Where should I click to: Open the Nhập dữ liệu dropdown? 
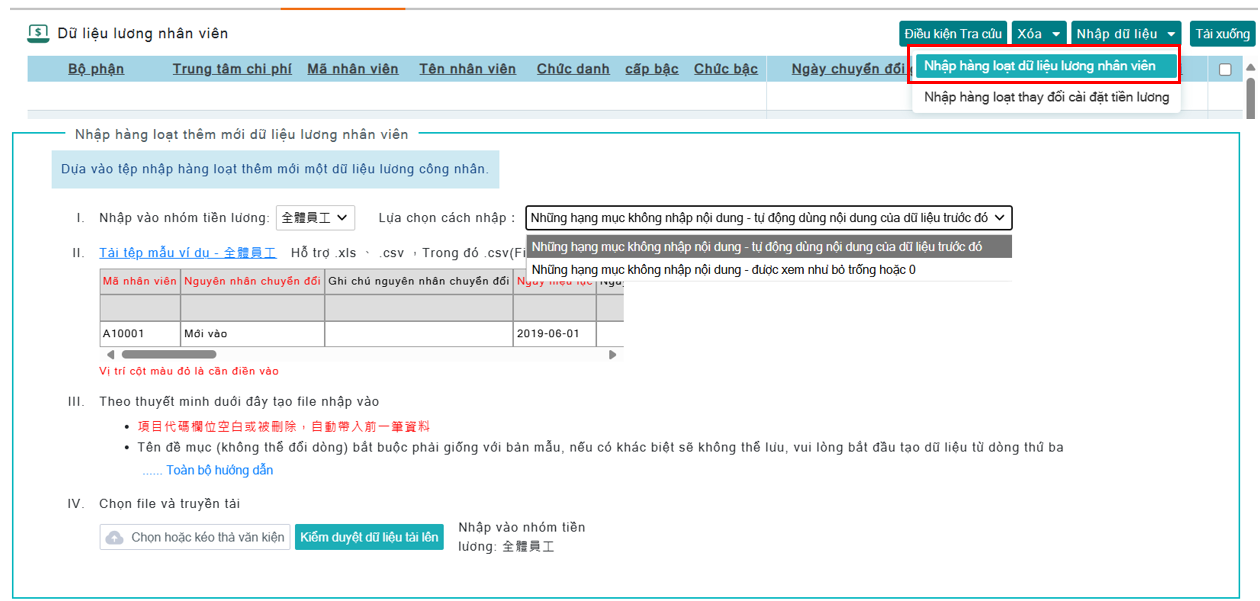(x=1125, y=34)
